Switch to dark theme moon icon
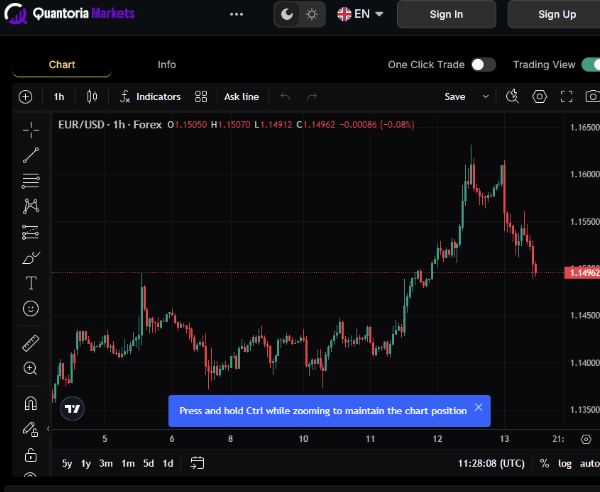 (287, 15)
